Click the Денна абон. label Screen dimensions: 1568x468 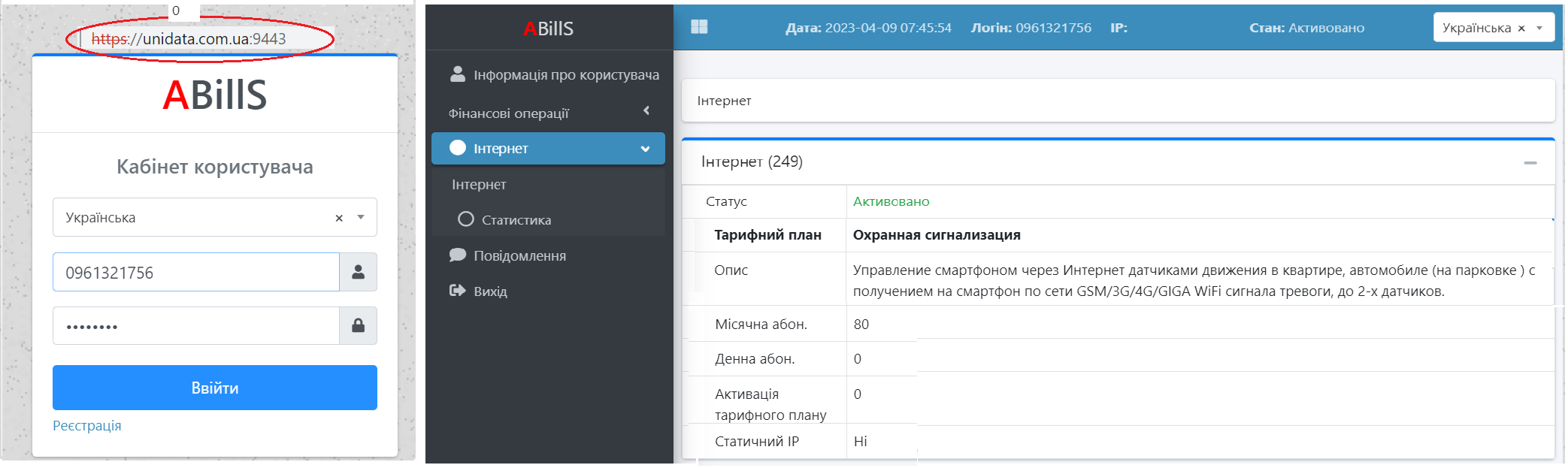pyautogui.click(x=755, y=358)
